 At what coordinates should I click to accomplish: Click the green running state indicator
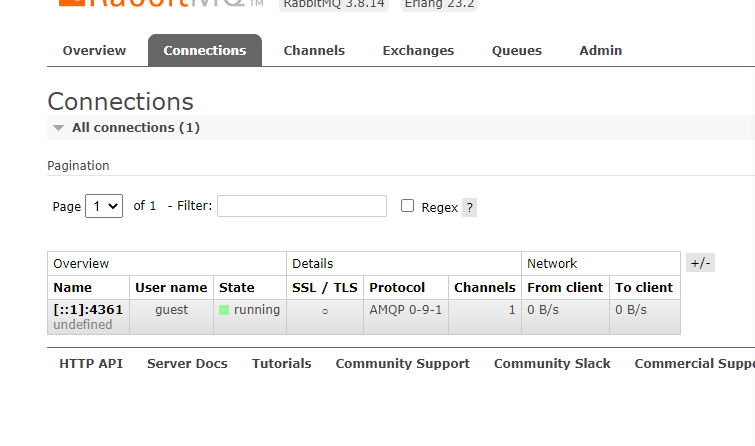pos(225,310)
